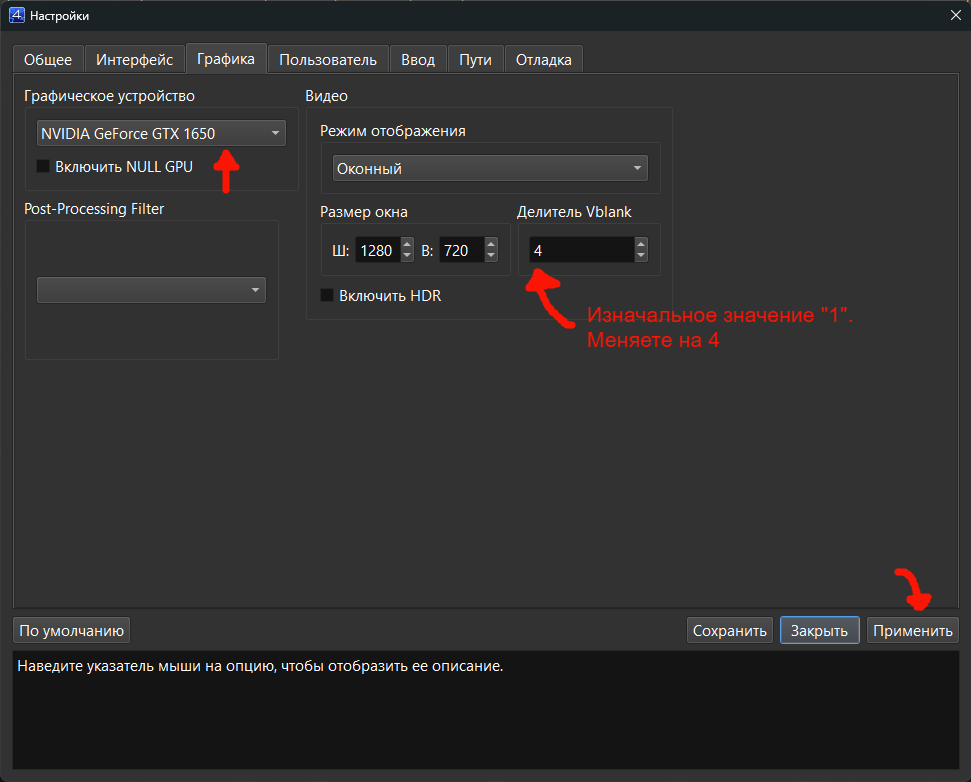Click the Post-Processing Filter label
This screenshot has width=971, height=782.
(x=94, y=209)
